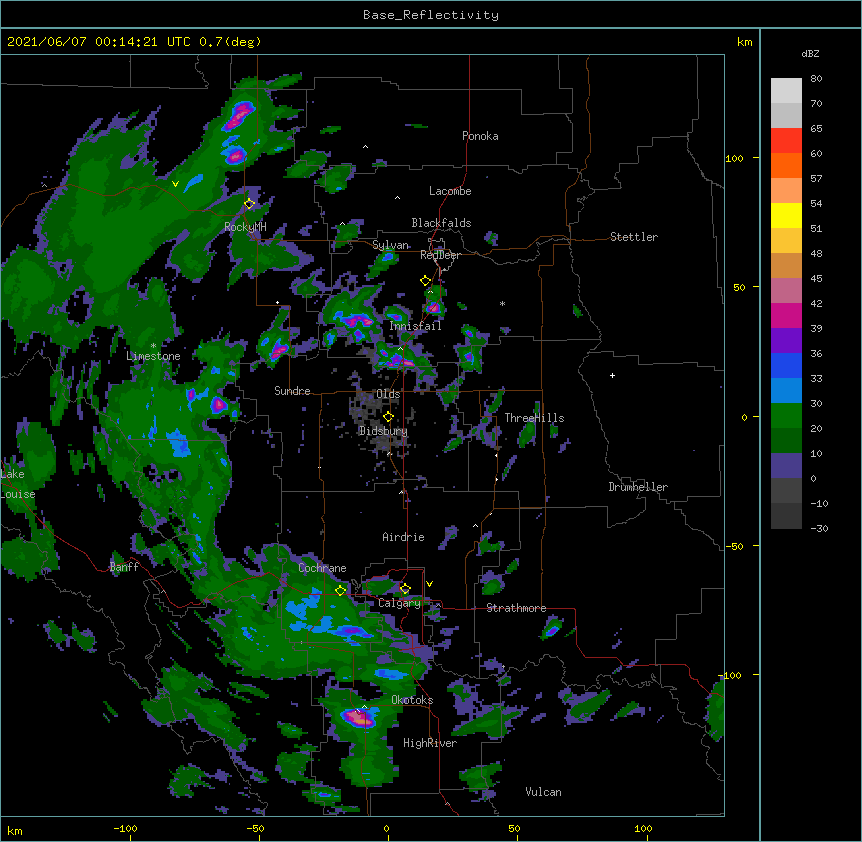Click the Stettler city label
The image size is (862, 842).
coord(634,237)
